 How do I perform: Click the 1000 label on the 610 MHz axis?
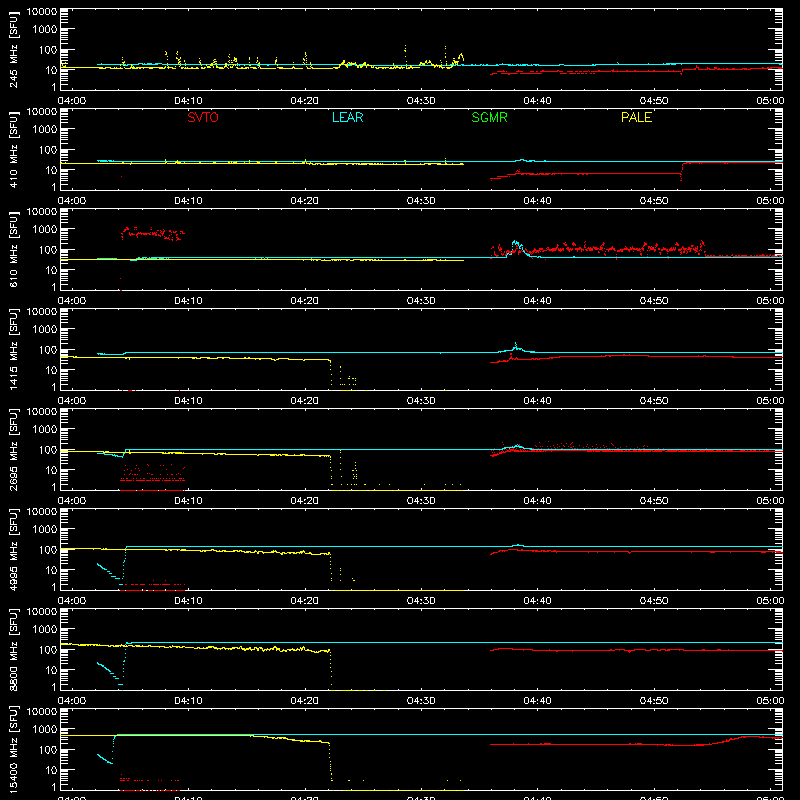coord(45,230)
